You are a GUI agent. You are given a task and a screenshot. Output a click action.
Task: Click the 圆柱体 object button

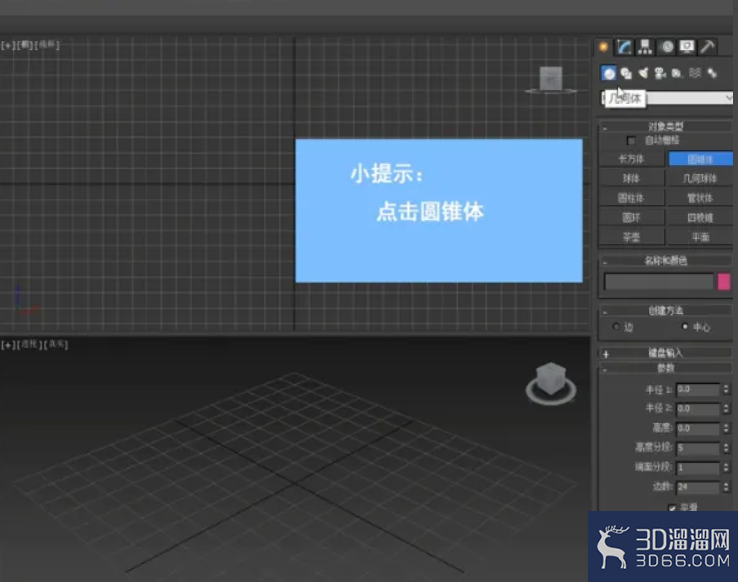(632, 198)
